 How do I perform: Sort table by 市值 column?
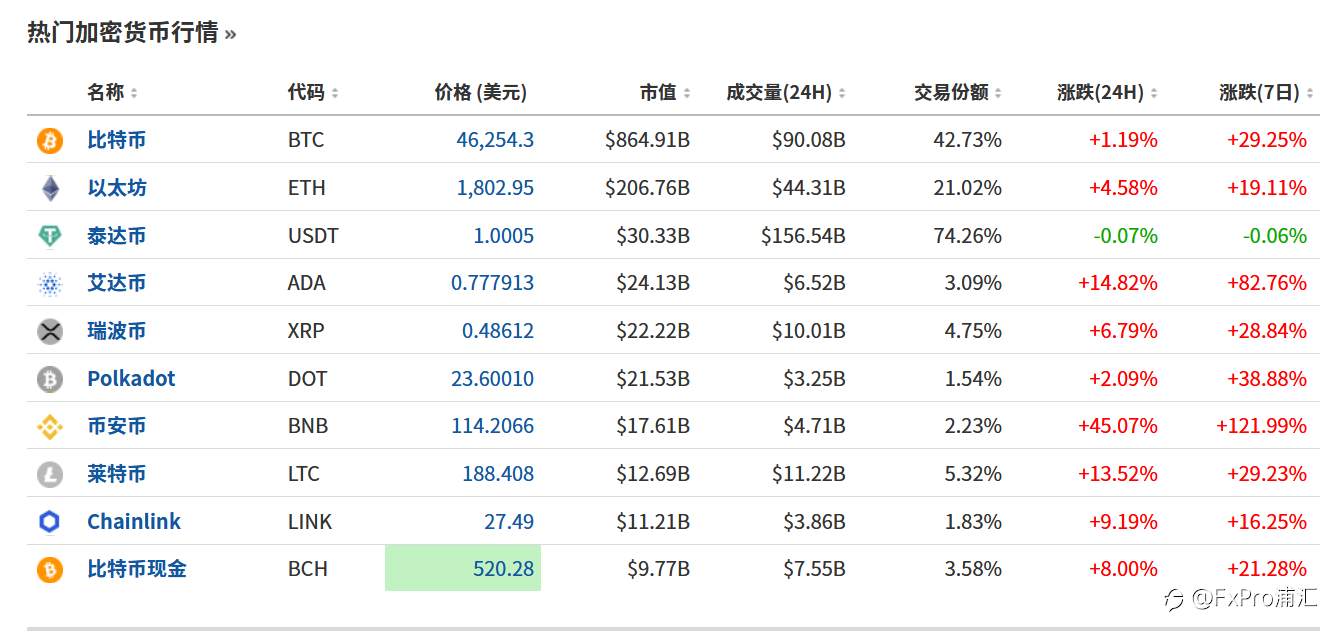[666, 92]
